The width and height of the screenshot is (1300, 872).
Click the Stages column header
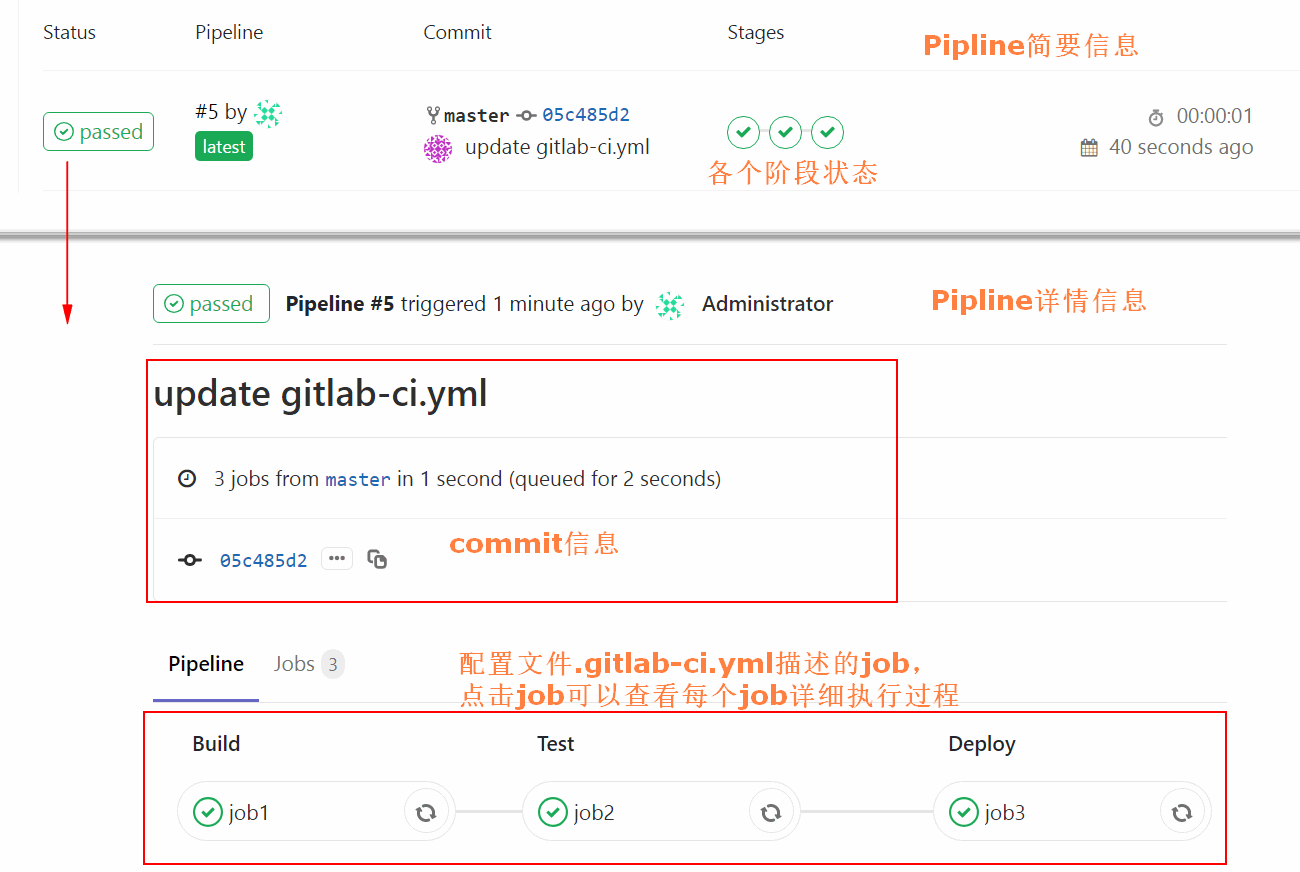[x=756, y=32]
